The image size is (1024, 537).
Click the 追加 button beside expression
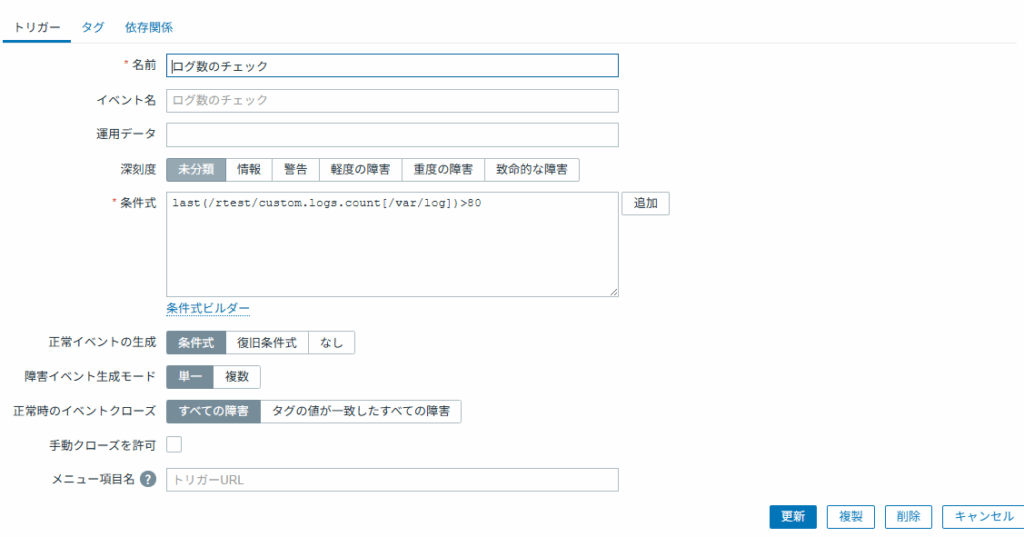point(645,203)
